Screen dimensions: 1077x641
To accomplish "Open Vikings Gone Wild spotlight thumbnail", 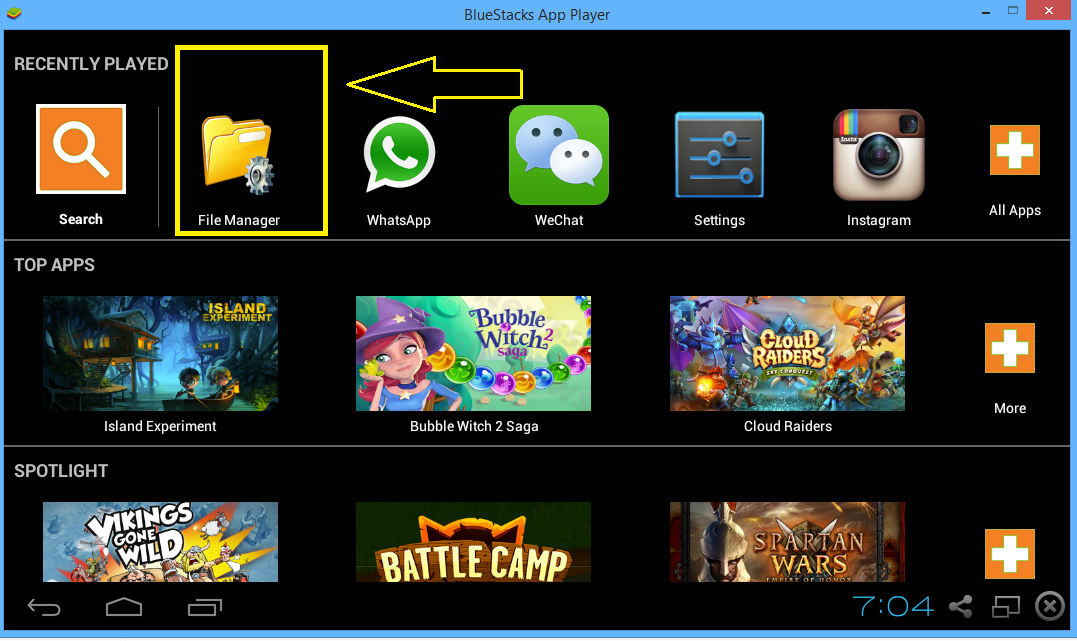I will tap(160, 542).
